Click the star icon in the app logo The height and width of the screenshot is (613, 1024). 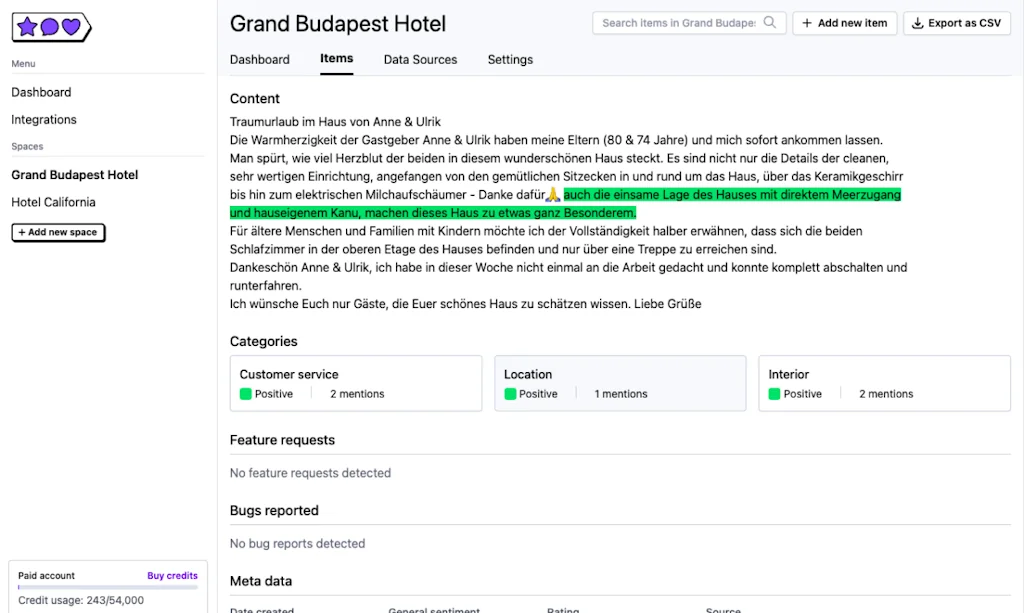tap(27, 27)
